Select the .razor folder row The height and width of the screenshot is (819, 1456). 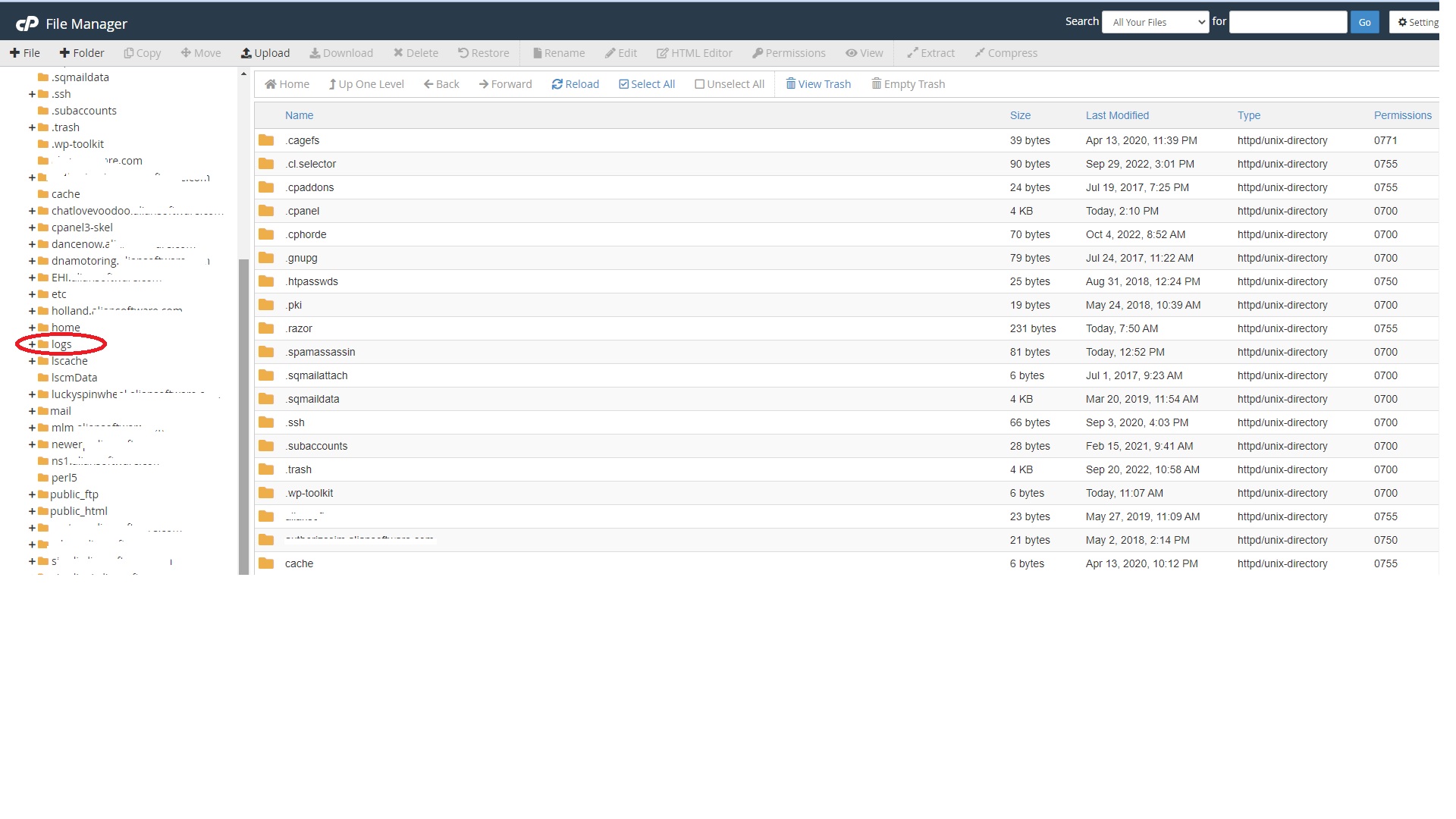[x=846, y=328]
